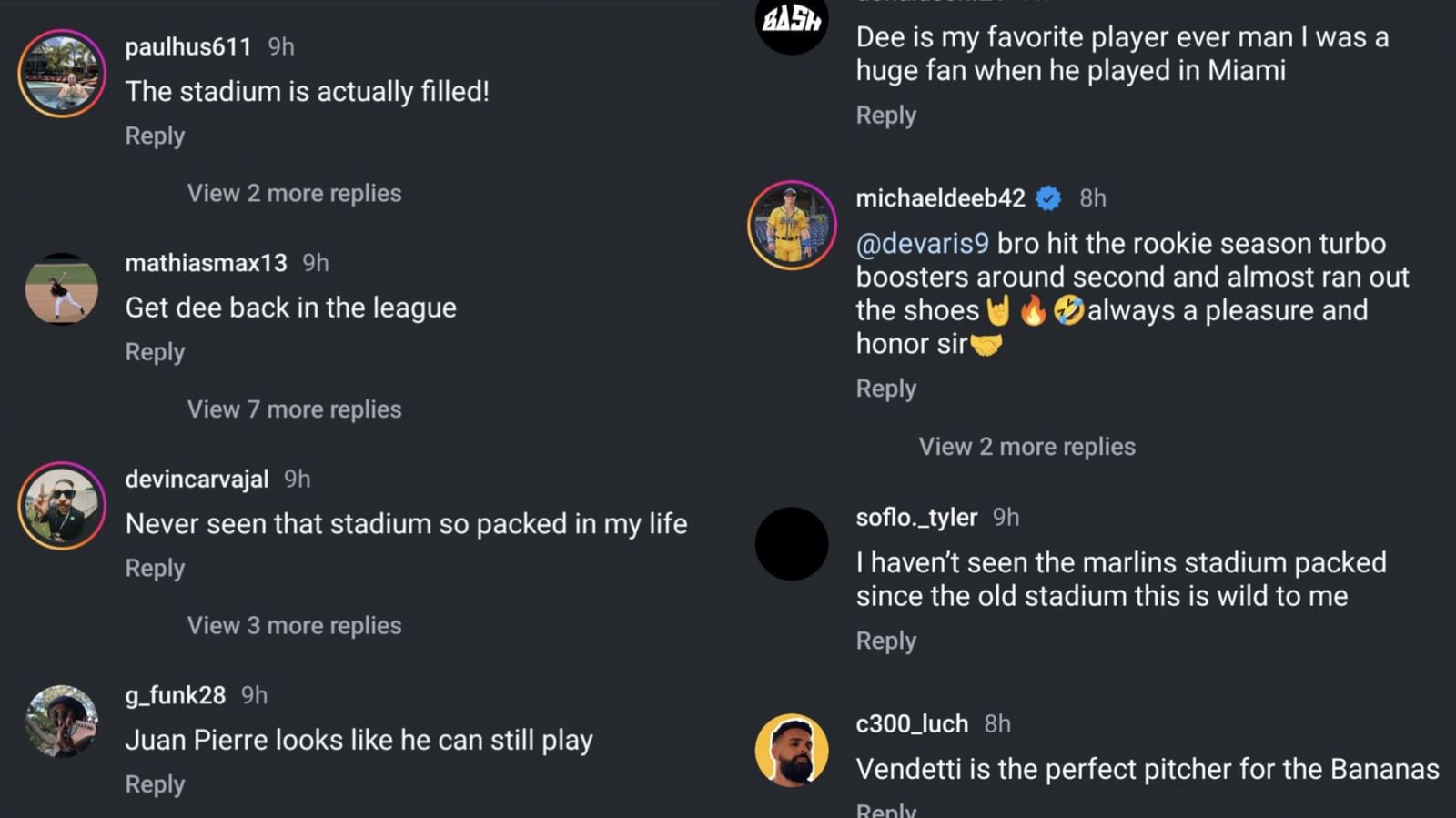
Task: Reply to the Juan Pierre comment
Action: click(x=154, y=783)
